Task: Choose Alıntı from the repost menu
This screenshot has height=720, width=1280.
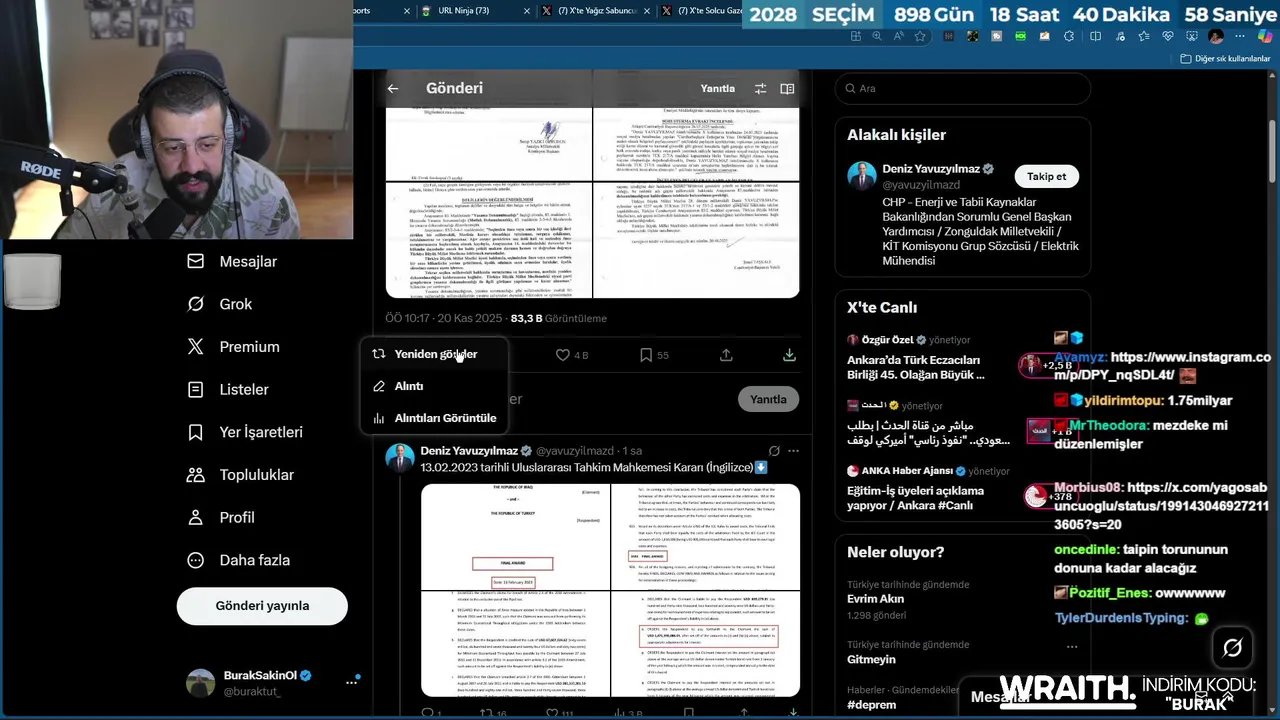Action: coord(434,386)
